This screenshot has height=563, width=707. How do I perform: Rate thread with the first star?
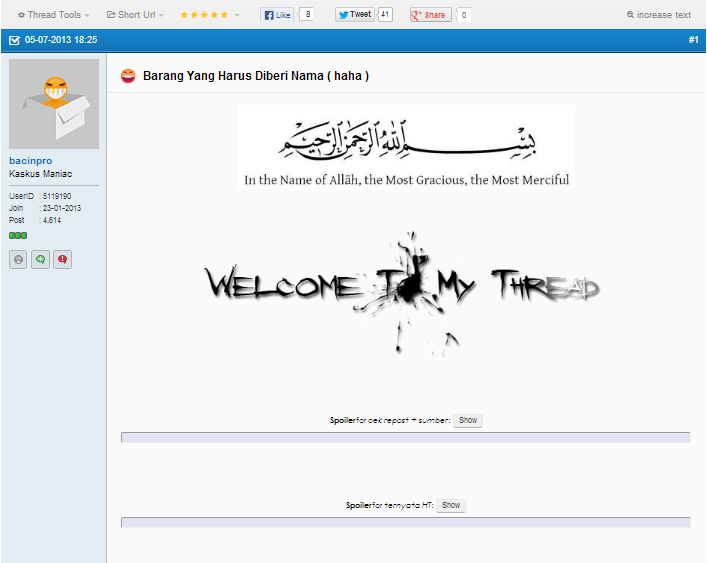click(184, 15)
